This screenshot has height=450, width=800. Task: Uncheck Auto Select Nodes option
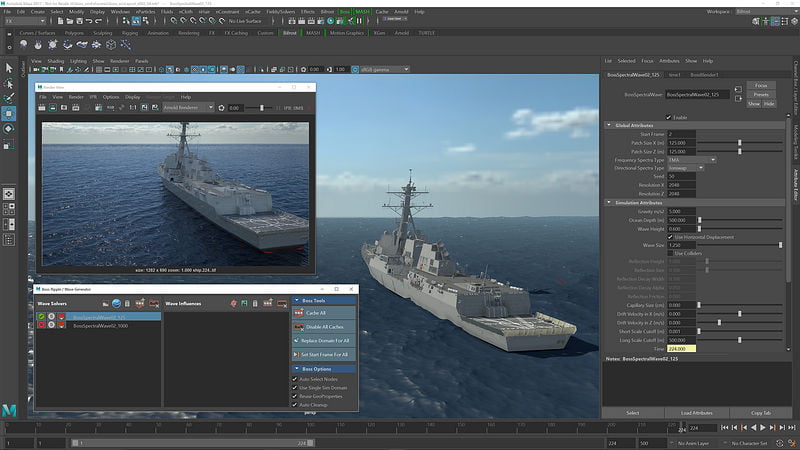pyautogui.click(x=294, y=379)
